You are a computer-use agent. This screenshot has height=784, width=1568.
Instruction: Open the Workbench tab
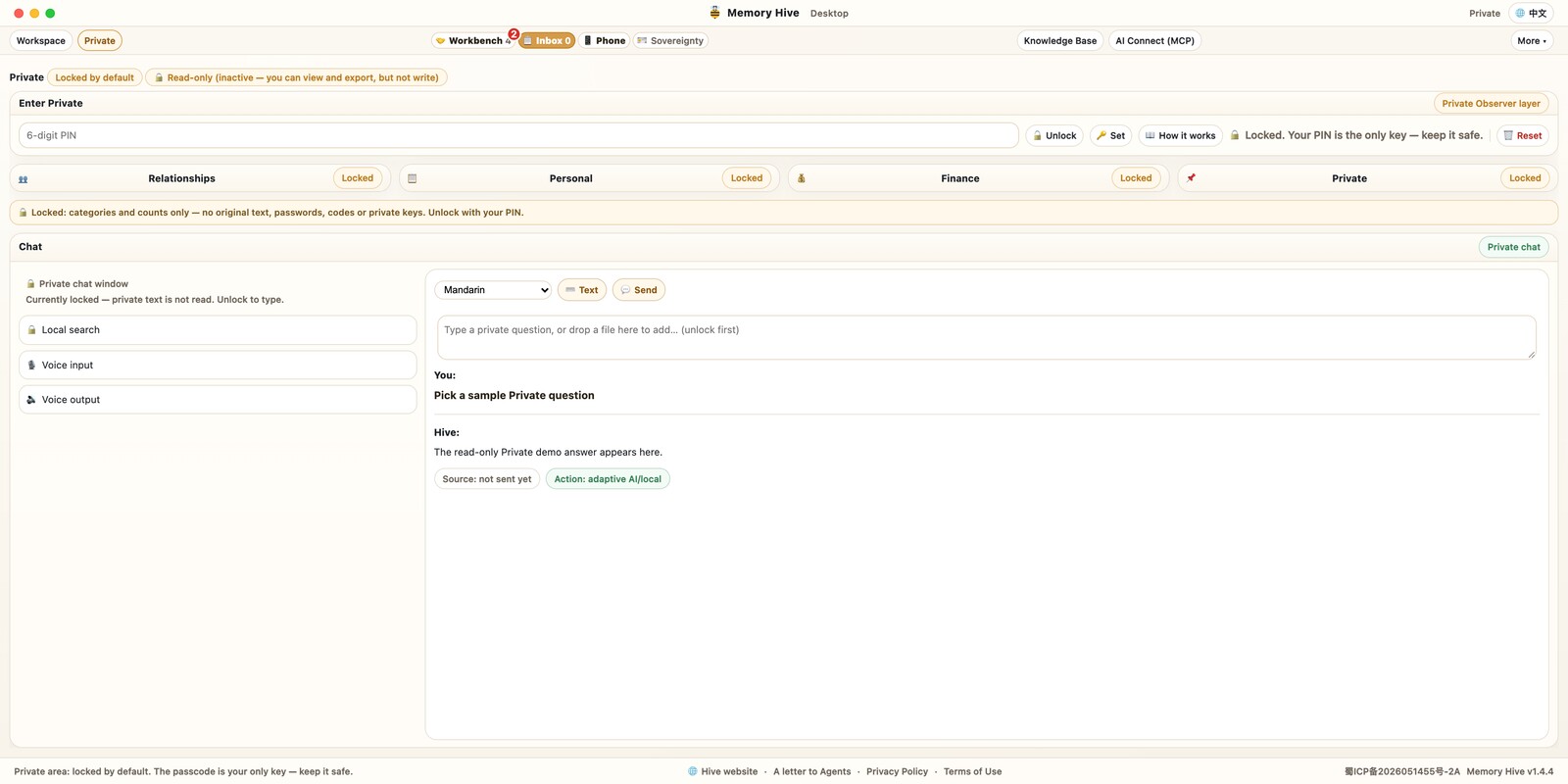pyautogui.click(x=474, y=41)
